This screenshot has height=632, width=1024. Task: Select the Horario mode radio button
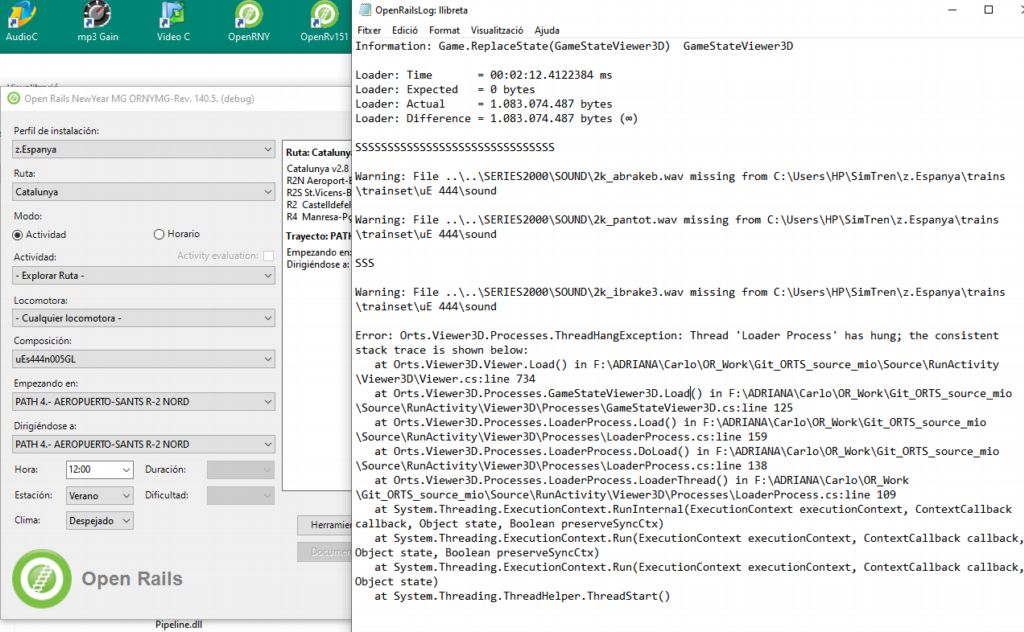tap(158, 234)
